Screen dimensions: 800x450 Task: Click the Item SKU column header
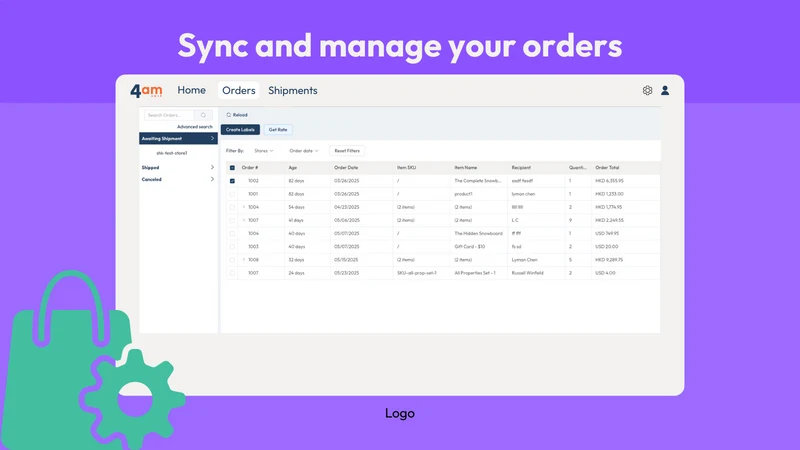click(x=407, y=167)
